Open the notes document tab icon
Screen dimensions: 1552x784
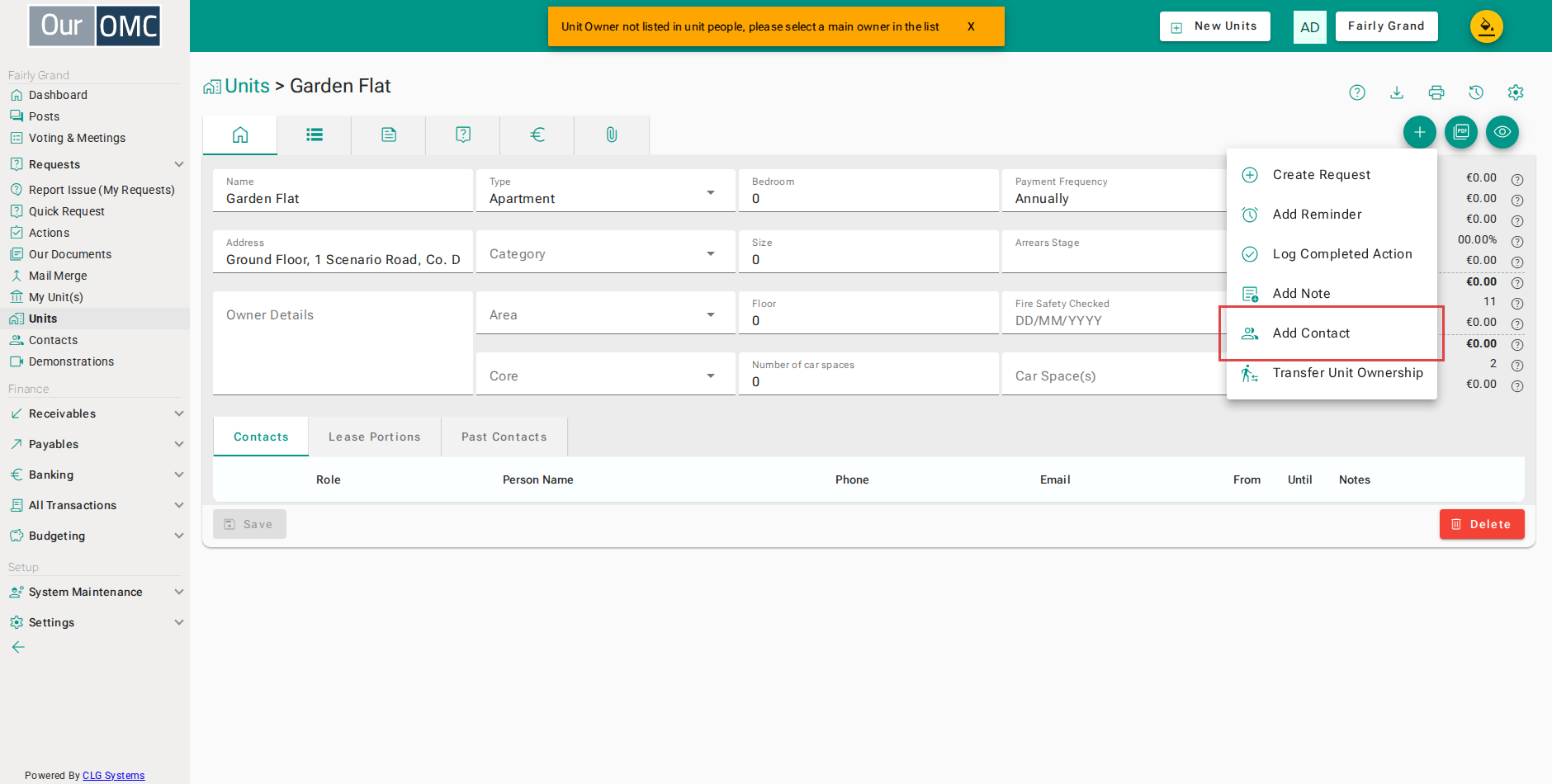click(x=389, y=135)
